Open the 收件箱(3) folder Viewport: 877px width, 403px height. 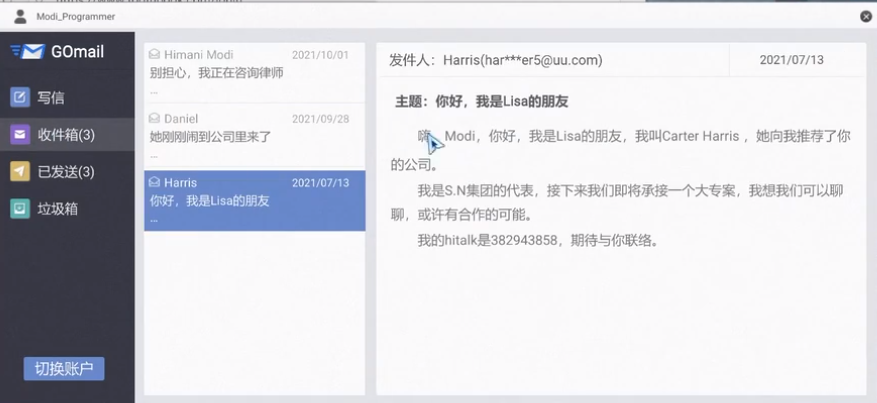[x=67, y=135]
